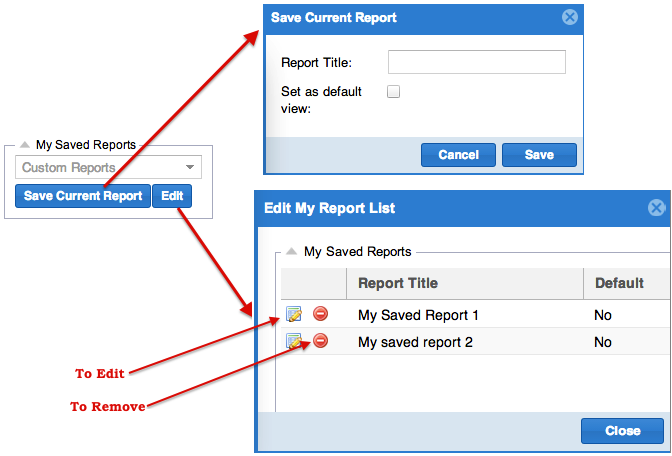Collapse My Saved Reports section in dialog
672x456 pixels.
pos(291,252)
